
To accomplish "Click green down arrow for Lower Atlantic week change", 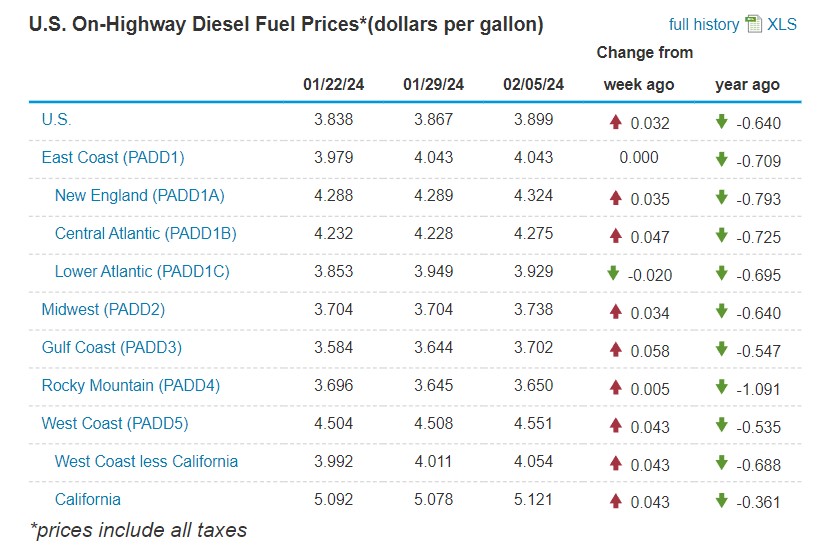I will (x=615, y=274).
